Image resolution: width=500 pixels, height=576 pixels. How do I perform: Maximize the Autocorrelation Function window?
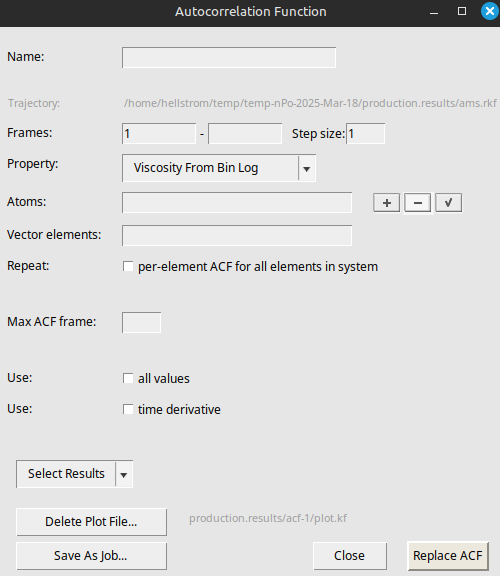pos(462,11)
